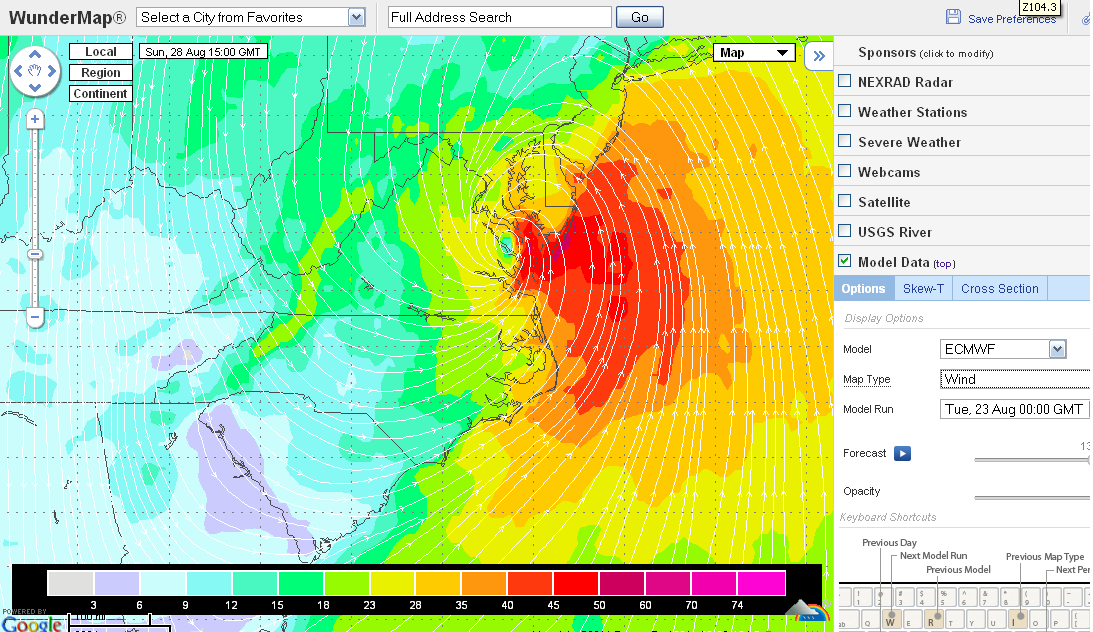Enable the USGS River layer

[x=845, y=231]
